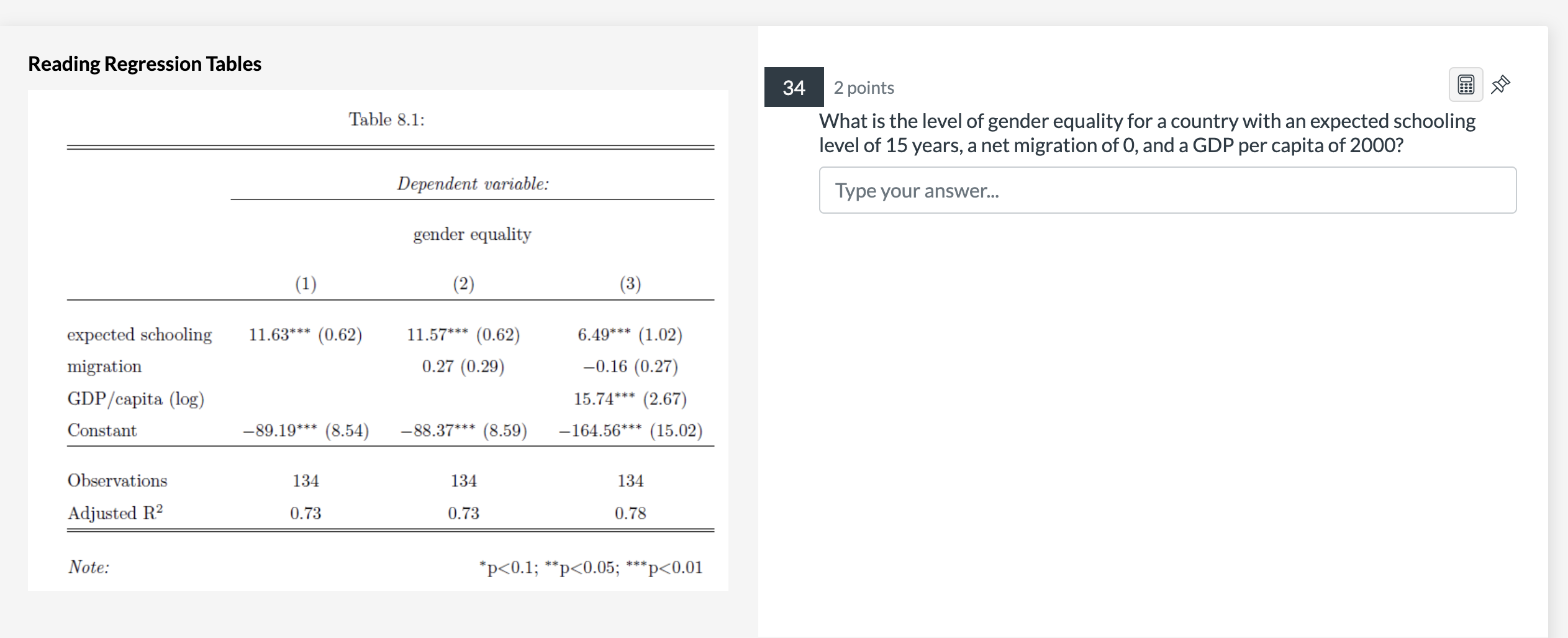Click the 2 points label
The image size is (1568, 638).
864,87
